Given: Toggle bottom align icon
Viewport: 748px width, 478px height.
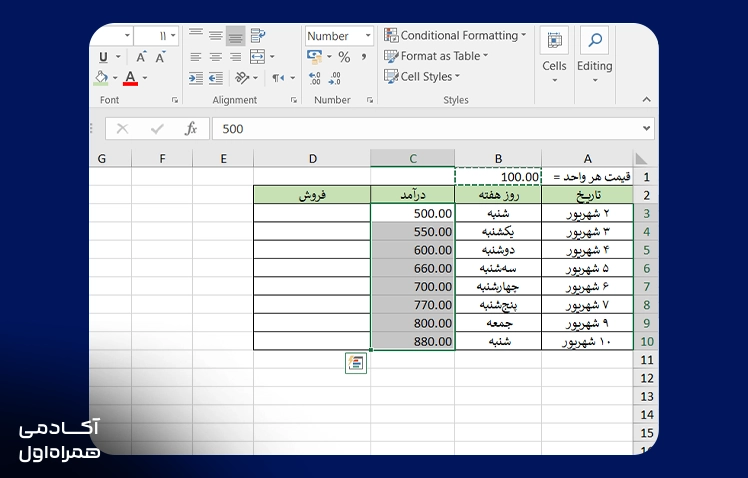Looking at the screenshot, I should point(235,36).
